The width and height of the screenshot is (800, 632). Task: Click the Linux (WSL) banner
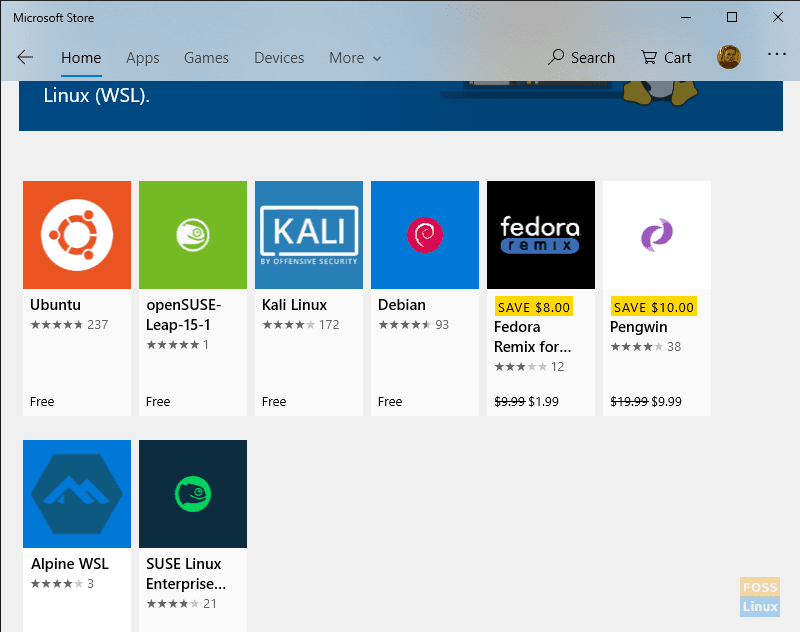click(401, 106)
